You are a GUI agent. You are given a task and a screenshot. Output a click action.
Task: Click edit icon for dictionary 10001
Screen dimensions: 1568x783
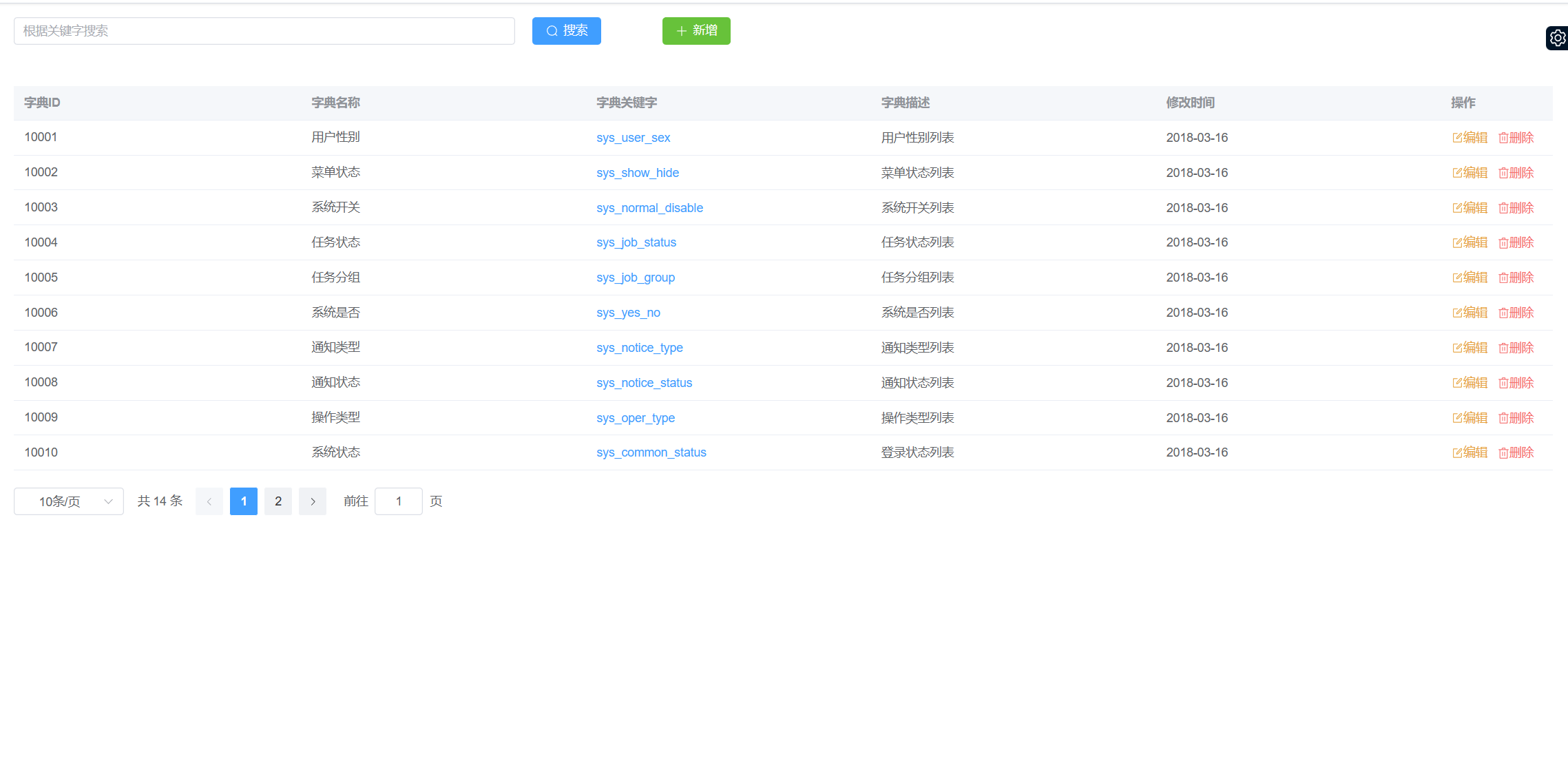[1457, 138]
